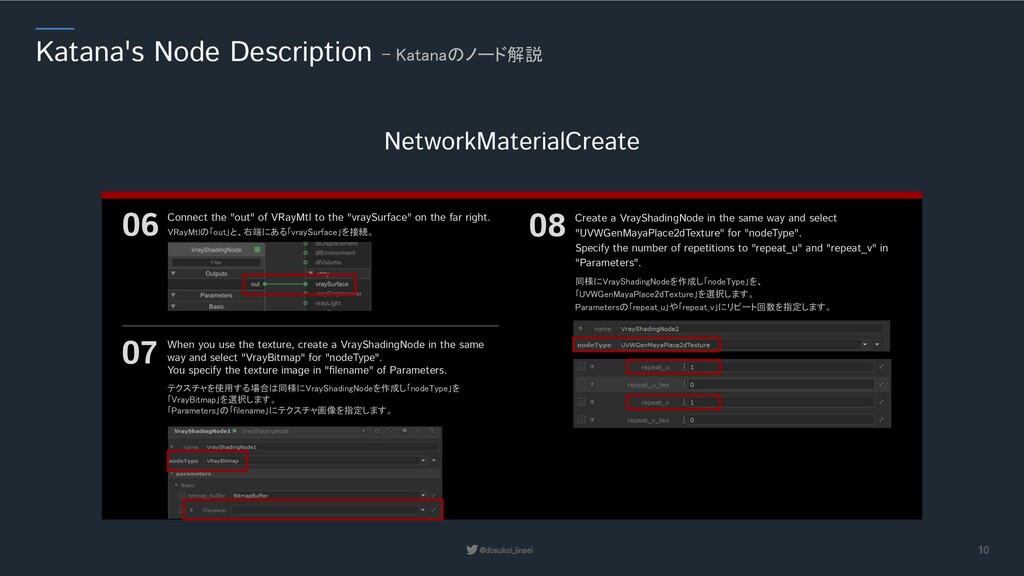Toggle the state box on repeat_u row
The height and width of the screenshot is (576, 1024).
pyautogui.click(x=581, y=367)
